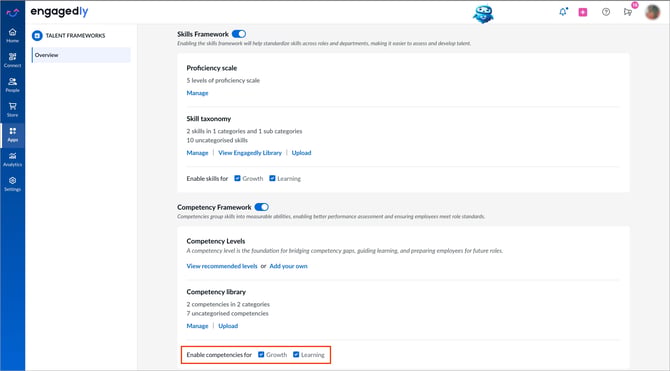Click the Competency library heading
The height and width of the screenshot is (371, 670).
point(216,292)
